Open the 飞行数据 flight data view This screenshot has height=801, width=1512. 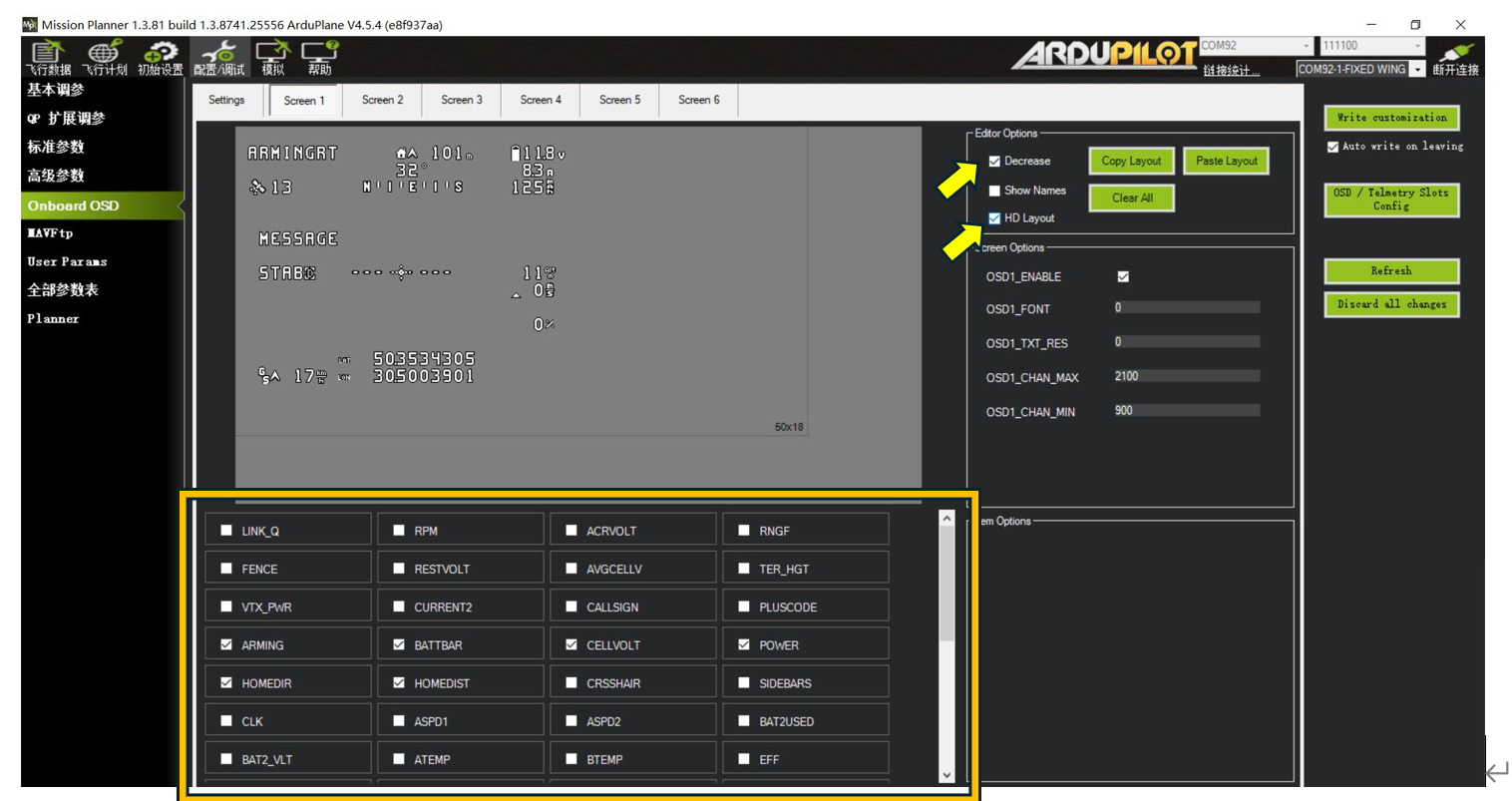(48, 58)
